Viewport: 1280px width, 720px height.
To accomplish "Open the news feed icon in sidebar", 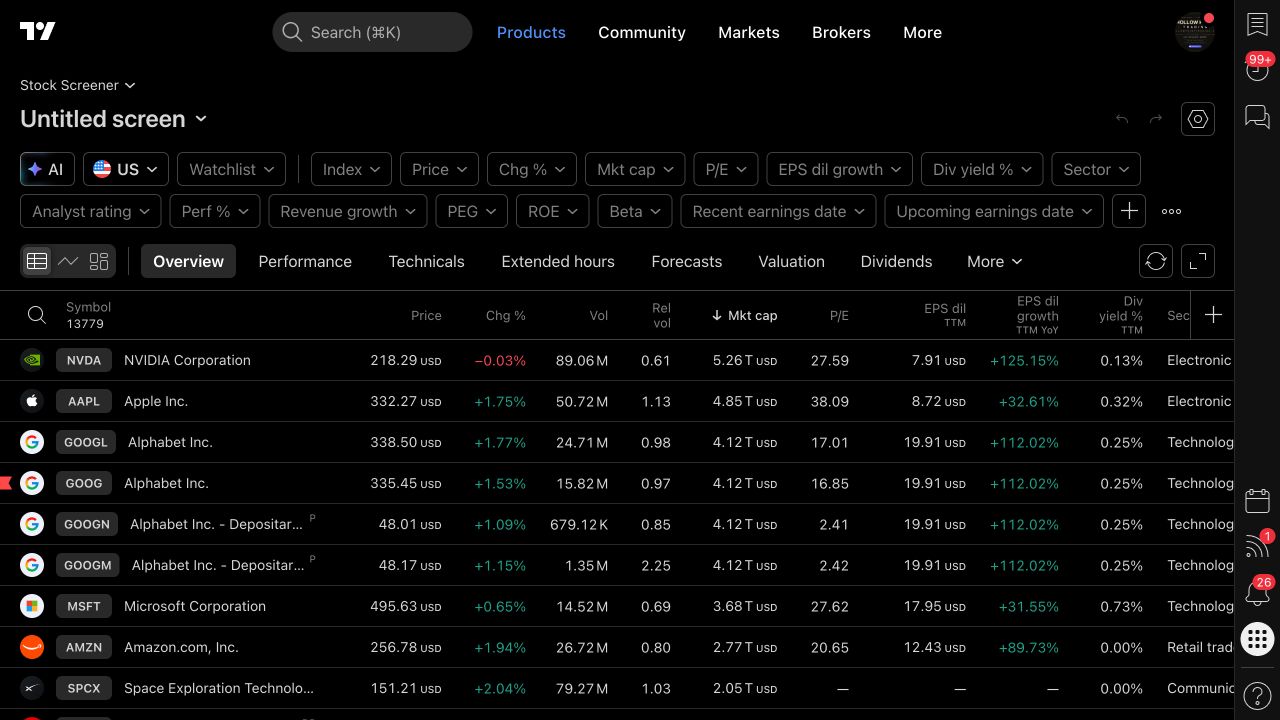I will [x=1257, y=546].
